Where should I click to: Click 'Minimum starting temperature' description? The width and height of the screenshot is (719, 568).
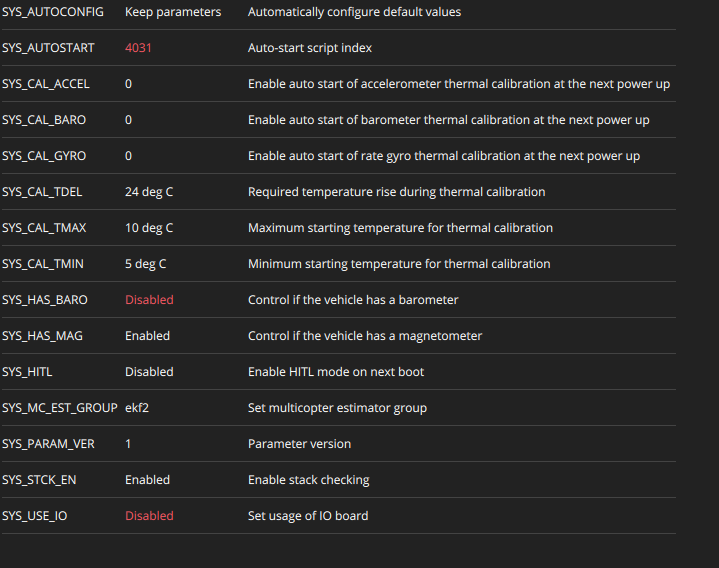coord(399,264)
